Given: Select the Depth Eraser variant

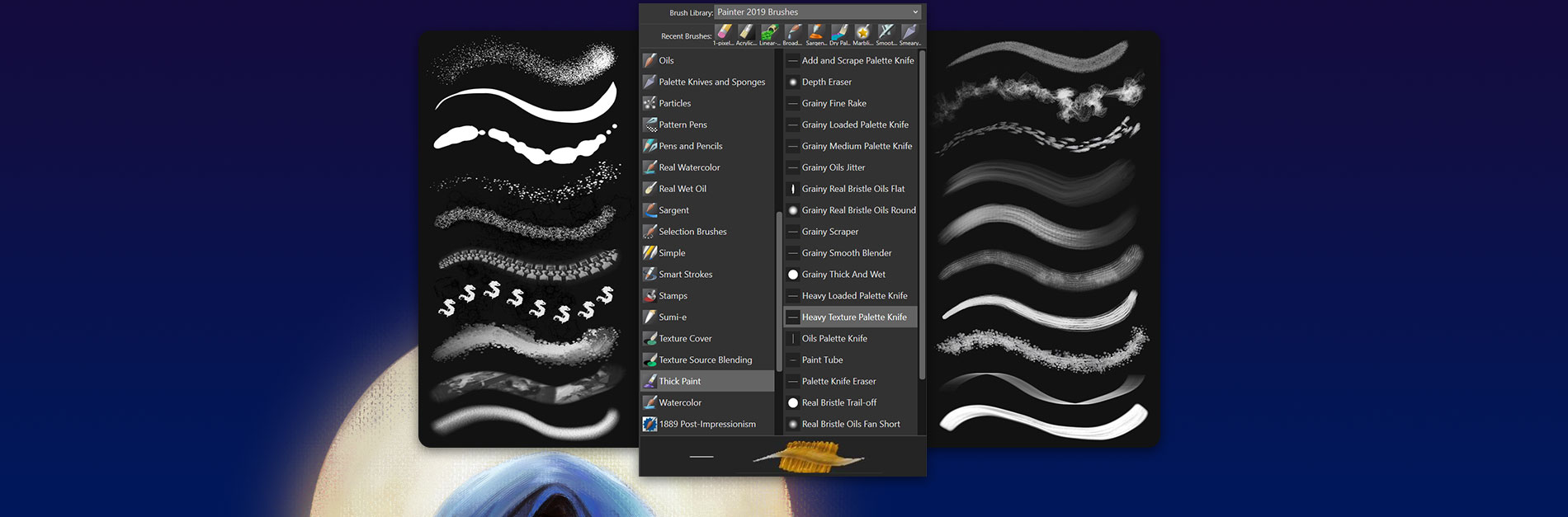Looking at the screenshot, I should 826,82.
